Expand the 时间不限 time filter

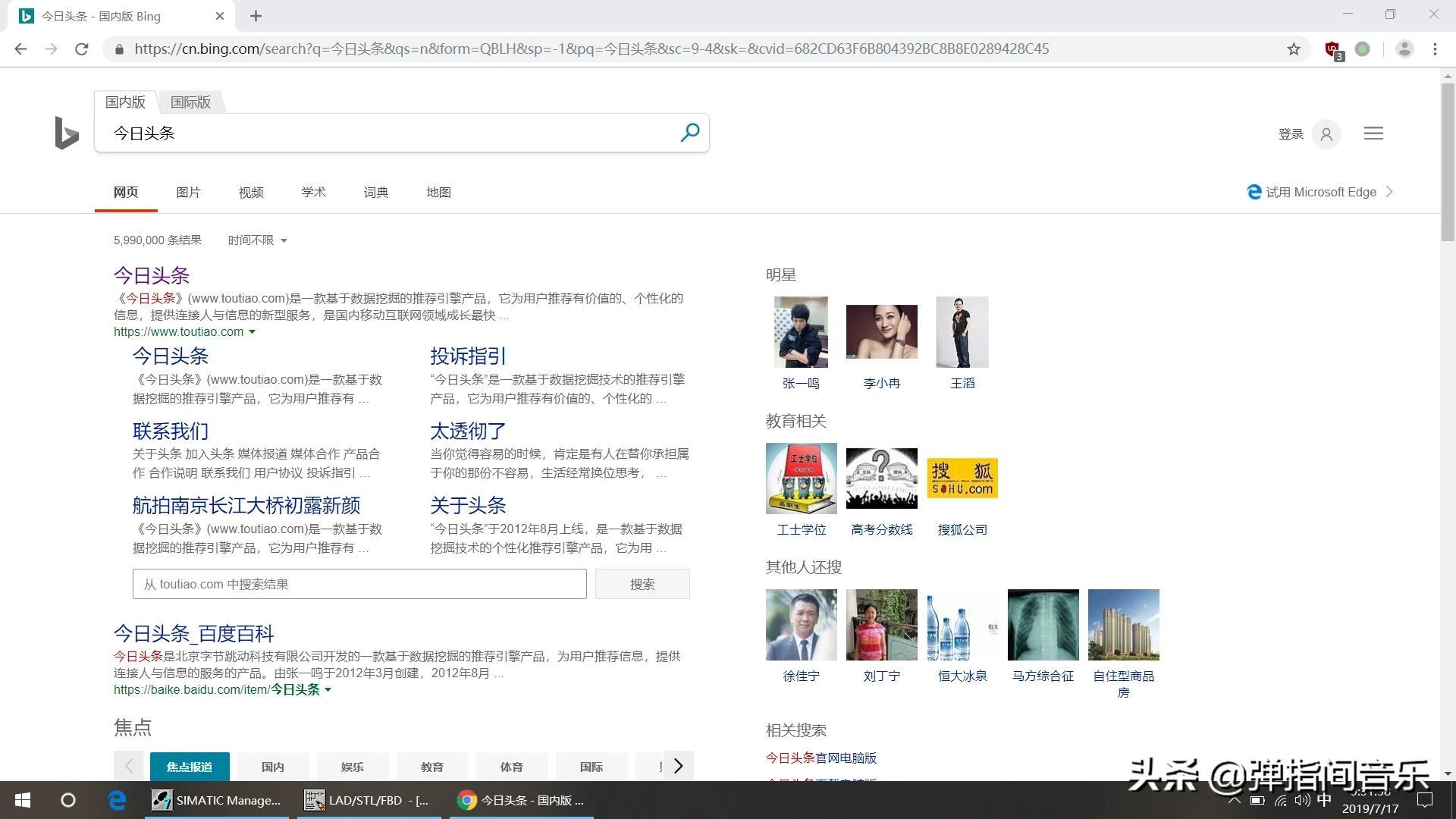coord(257,240)
